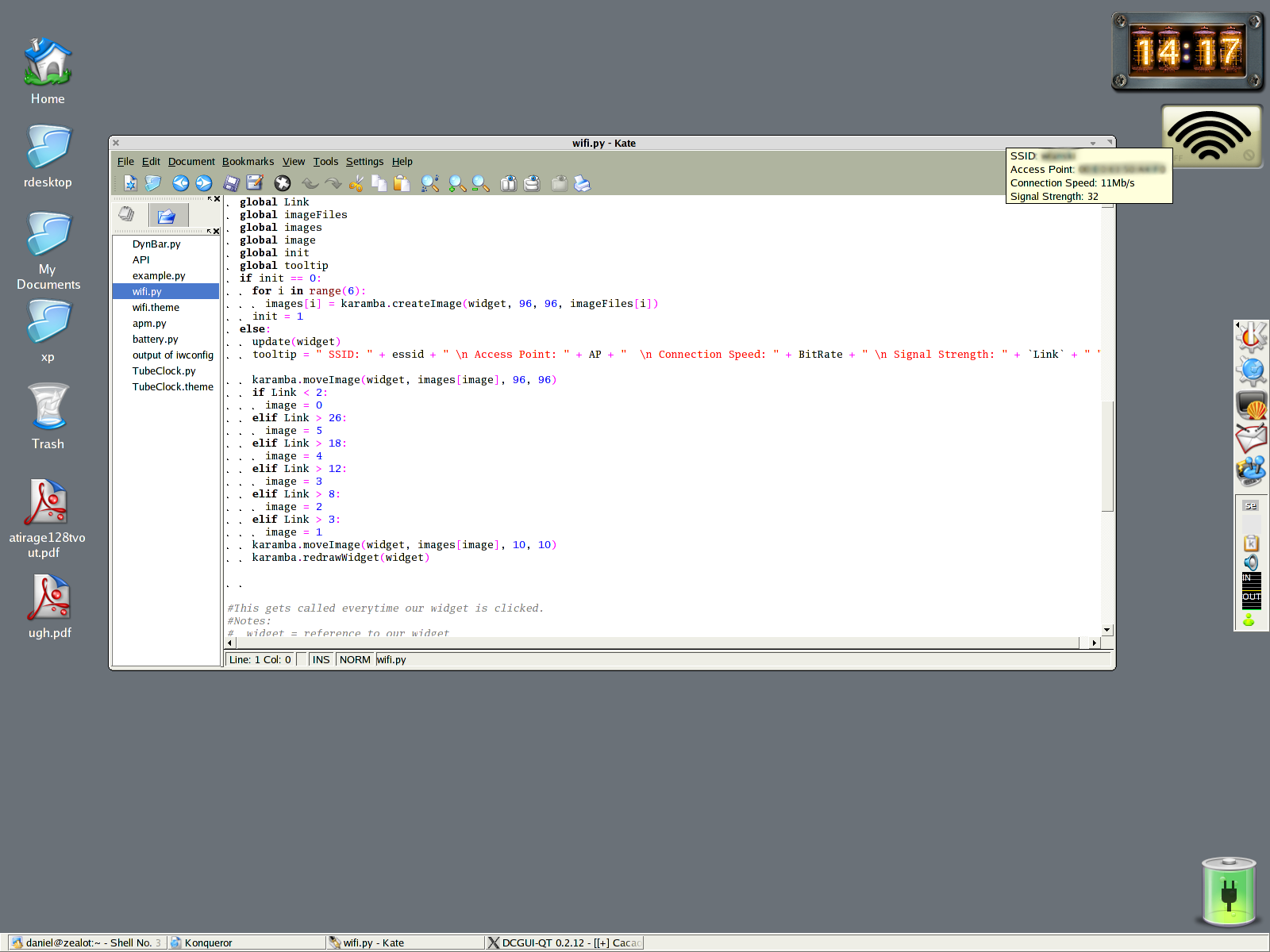Select TubeClock.theme in the document list
1270x952 pixels.
(166, 387)
